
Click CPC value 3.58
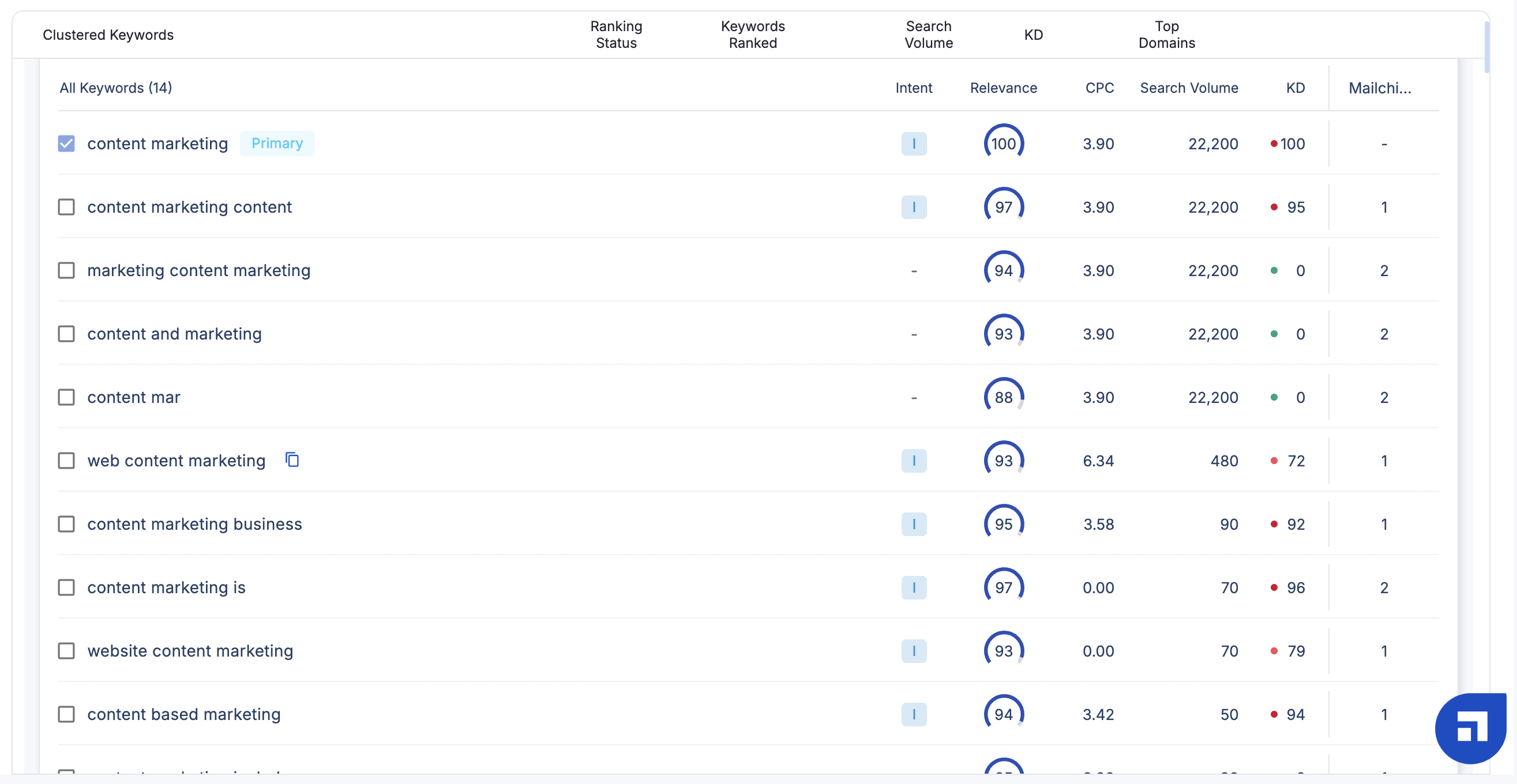tap(1098, 525)
